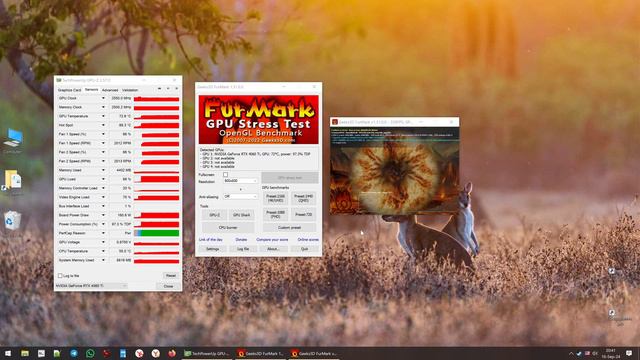This screenshot has width=640, height=360.
Task: Open the Windows Start menu
Action: 8,353
